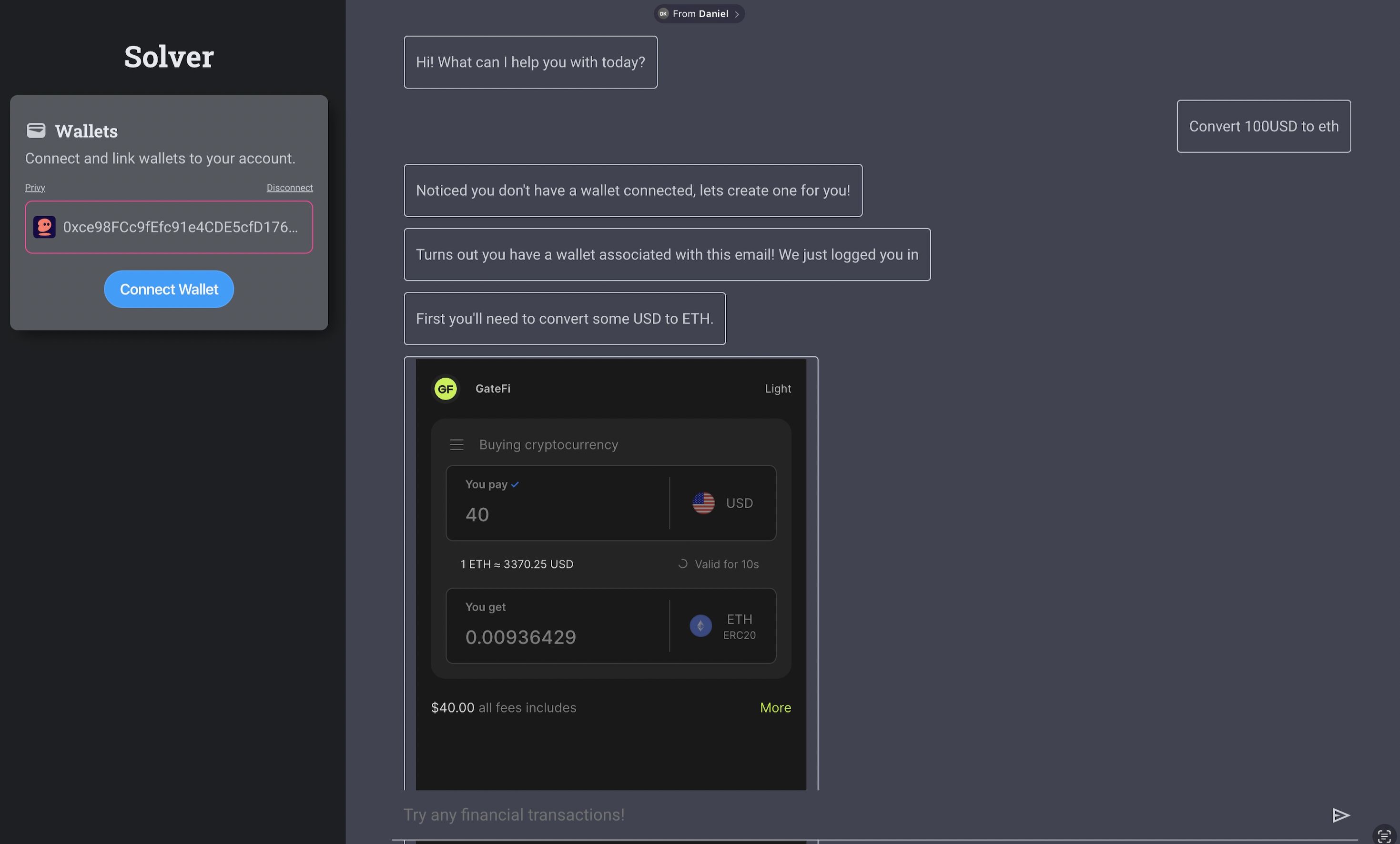Screen dimensions: 1400x844
Task: Click the Disconnect link
Action: point(290,188)
